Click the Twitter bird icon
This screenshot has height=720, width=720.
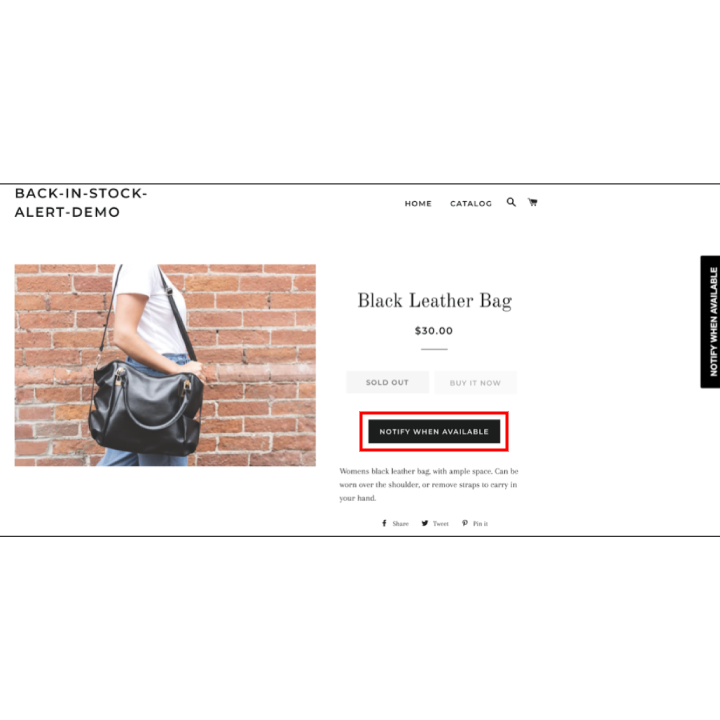coord(425,523)
